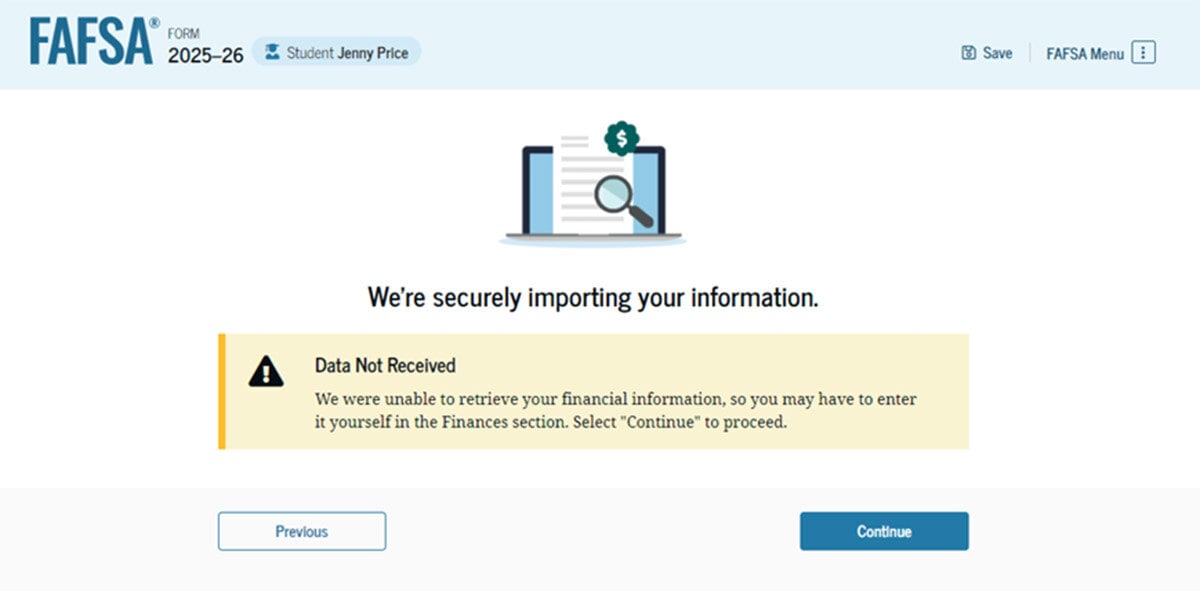Click the Student Jenny Price badge
The image size is (1200, 591).
point(336,52)
